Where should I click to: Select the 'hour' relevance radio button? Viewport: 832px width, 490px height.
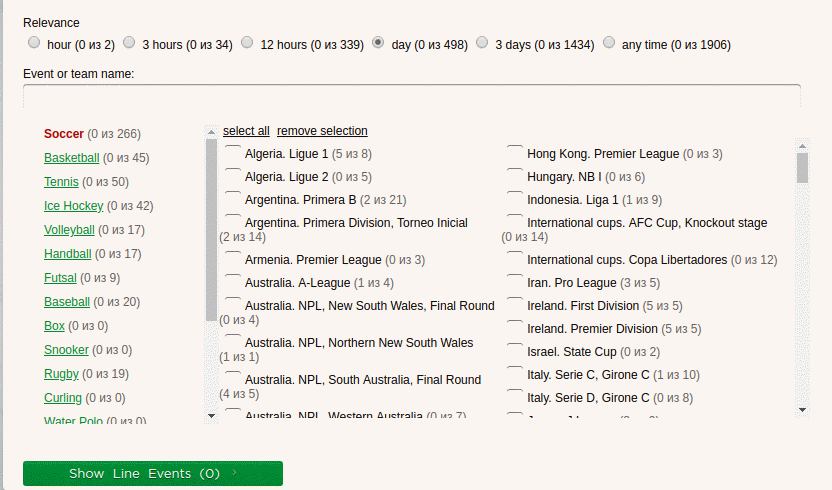click(34, 43)
